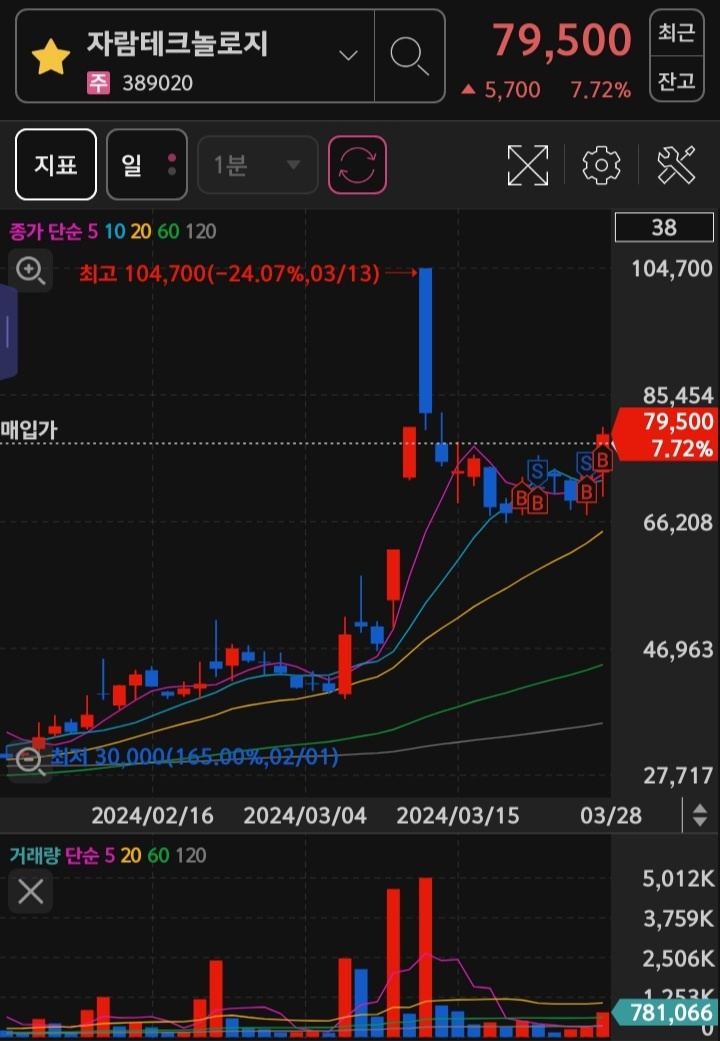This screenshot has width=720, height=1041.
Task: Tap the up-down stepper beside the date axis
Action: (x=699, y=815)
